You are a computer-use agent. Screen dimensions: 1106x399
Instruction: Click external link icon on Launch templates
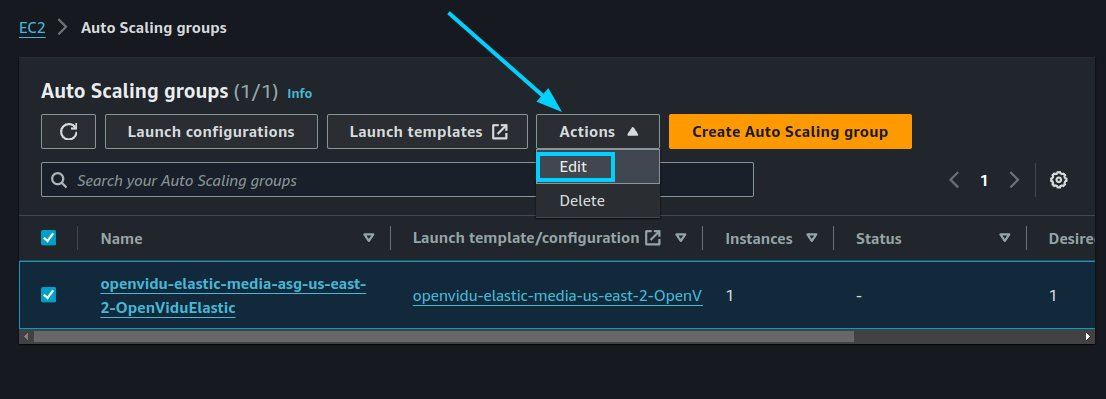[x=499, y=132]
